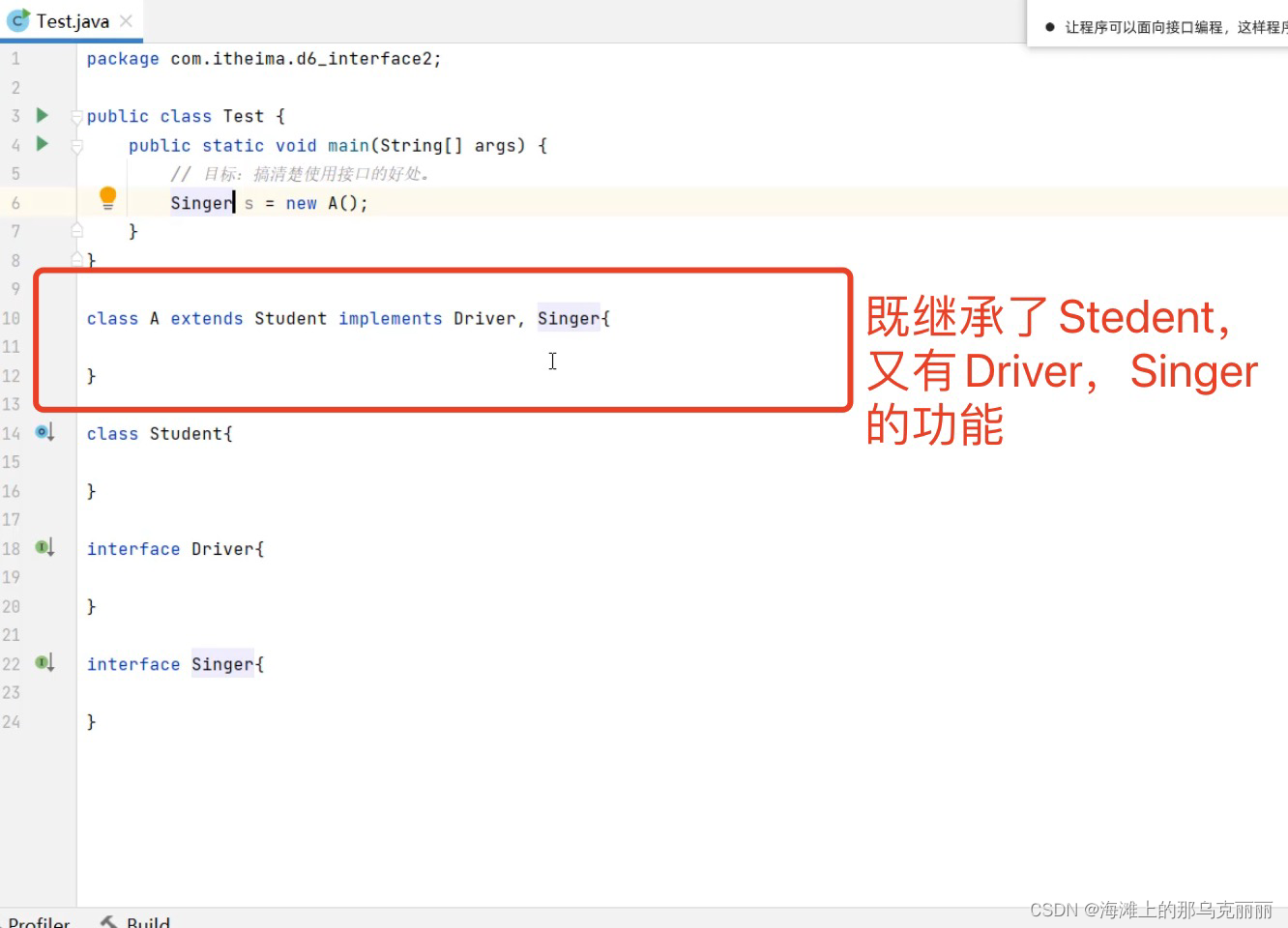The image size is (1288, 928).
Task: Open the Profiler tool window
Action: pyautogui.click(x=39, y=921)
